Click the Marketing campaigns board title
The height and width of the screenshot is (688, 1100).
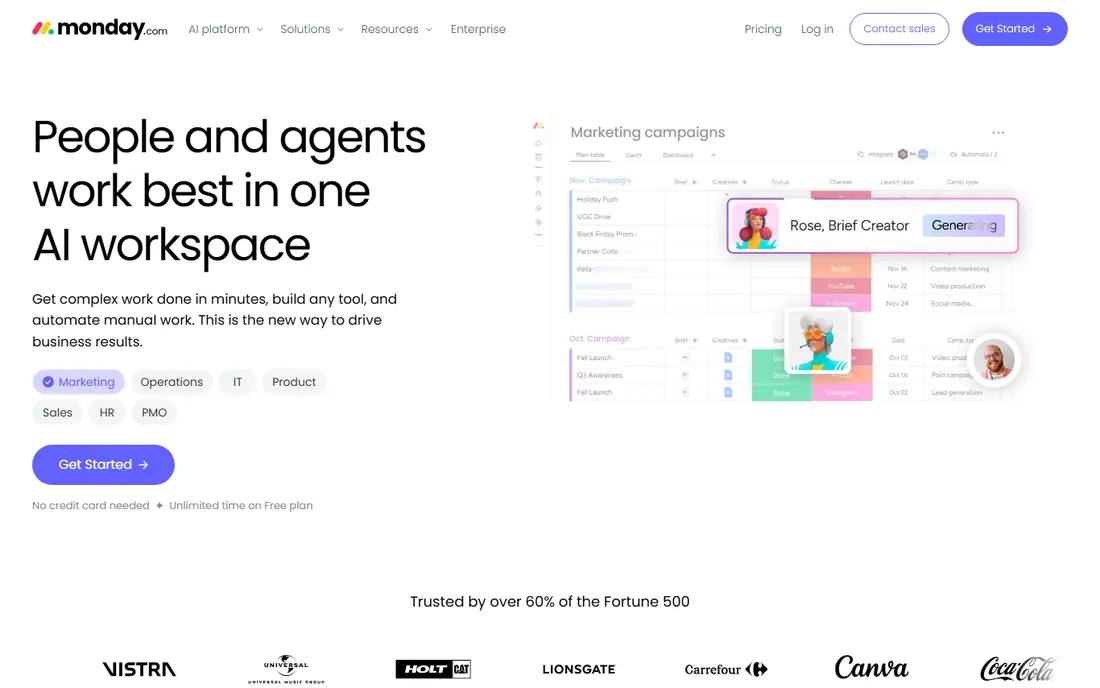pyautogui.click(x=648, y=133)
